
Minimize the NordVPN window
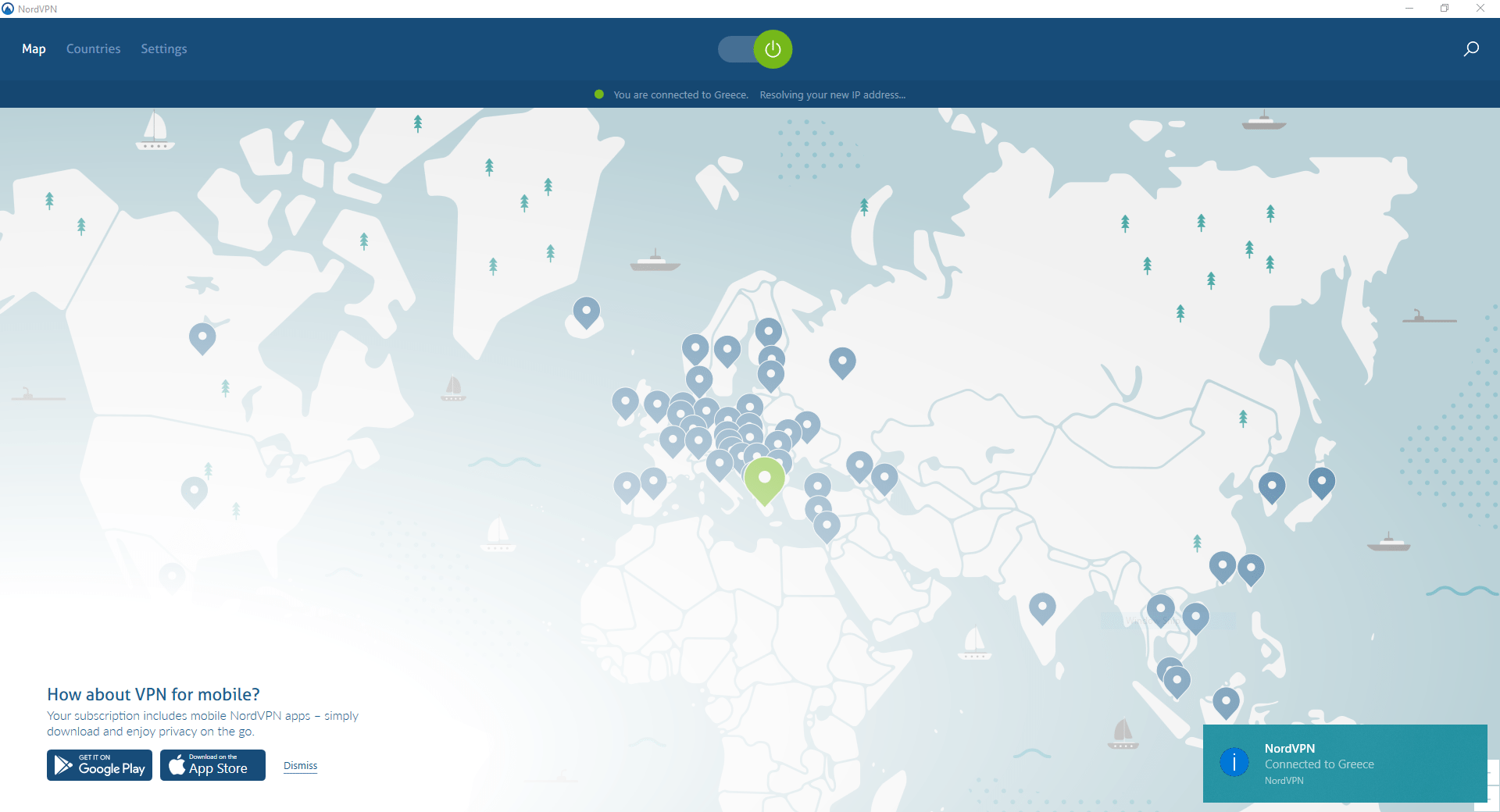point(1409,9)
